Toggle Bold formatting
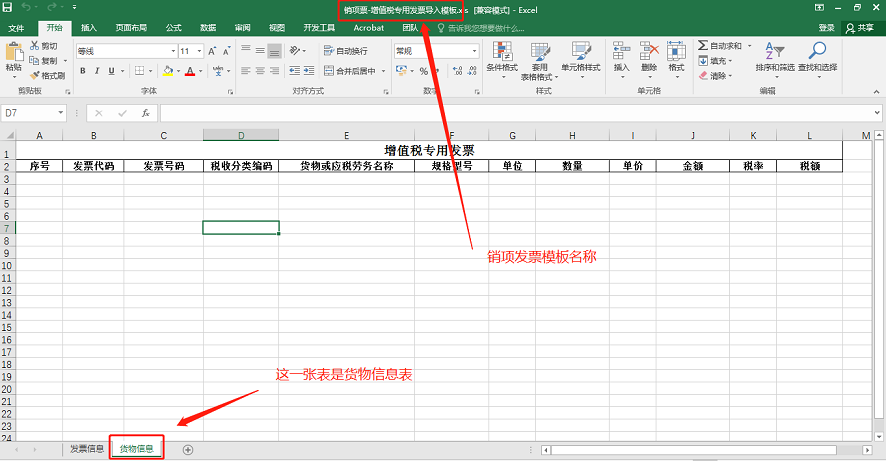 (x=82, y=71)
